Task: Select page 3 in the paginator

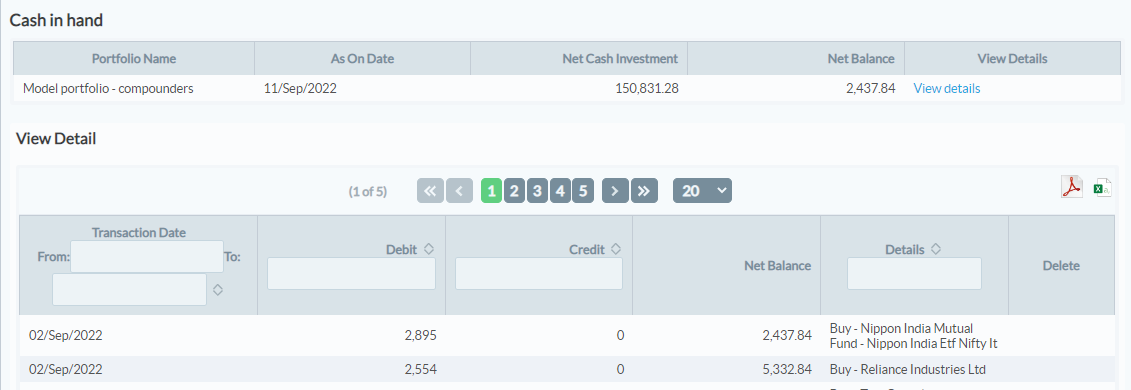Action: (537, 191)
